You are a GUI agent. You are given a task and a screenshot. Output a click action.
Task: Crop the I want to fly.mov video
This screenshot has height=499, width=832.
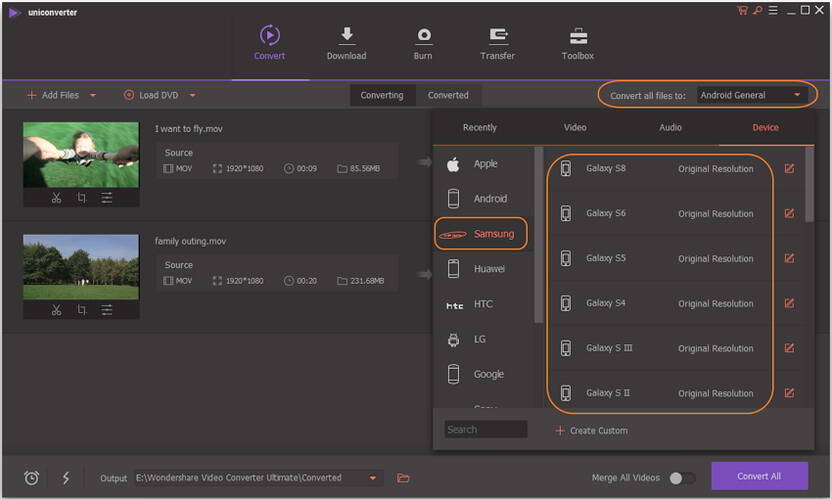pos(81,198)
